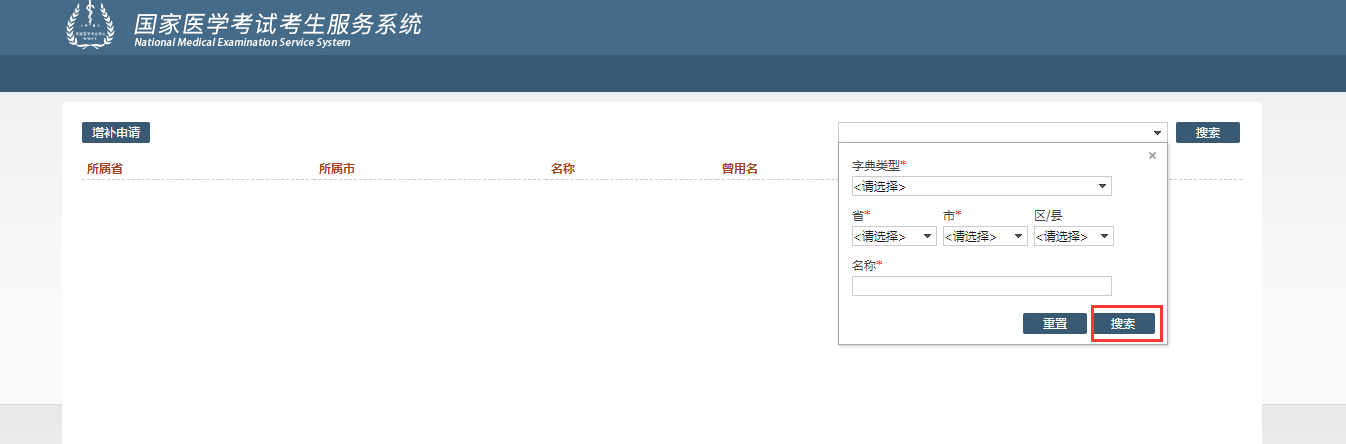Click the 字典类型 field label

coord(877,165)
